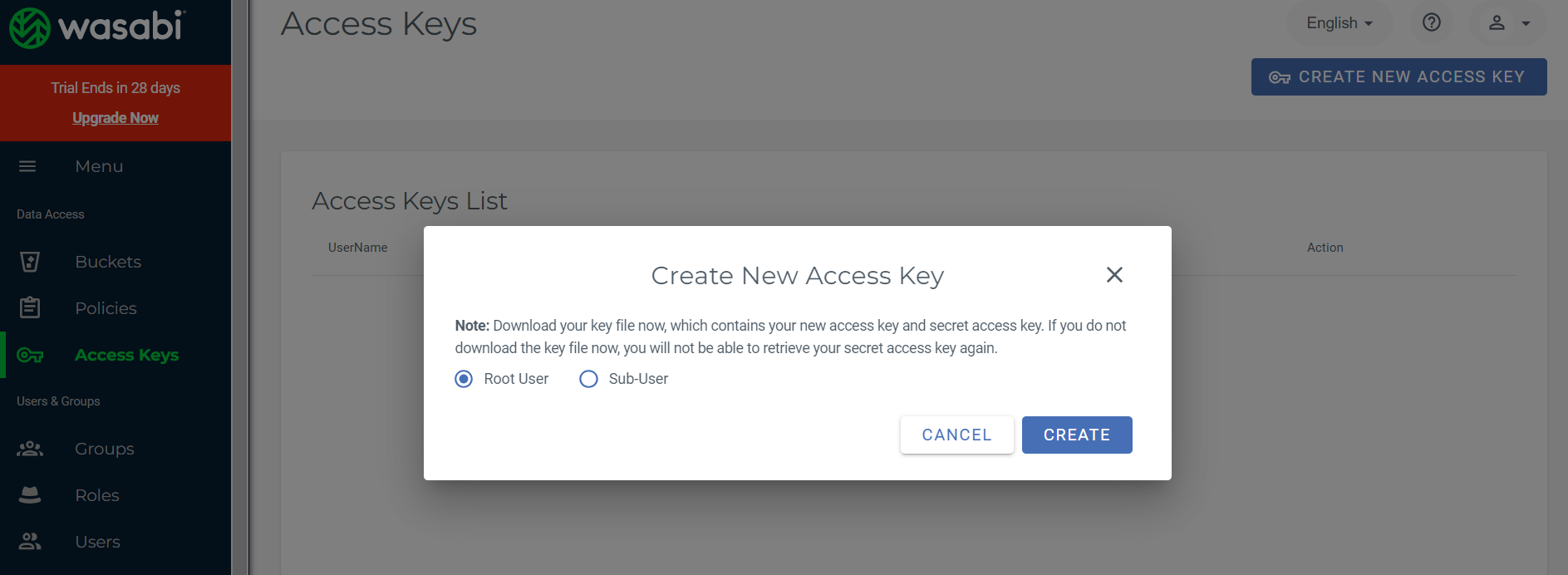This screenshot has width=1568, height=575.
Task: Open Buckets via its bucket icon
Action: (x=30, y=262)
